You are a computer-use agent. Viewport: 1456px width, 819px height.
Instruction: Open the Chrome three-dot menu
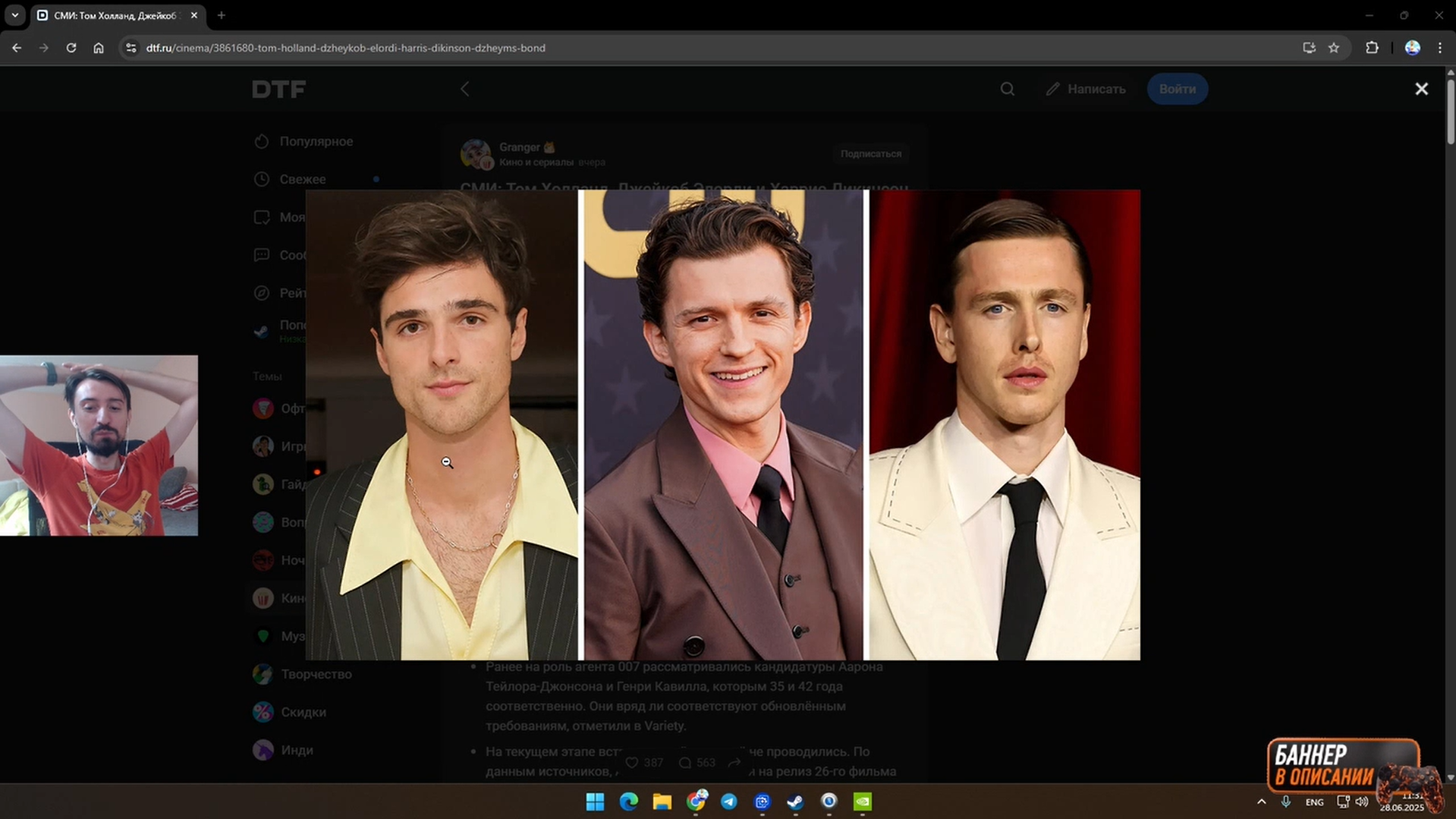pyautogui.click(x=1440, y=48)
